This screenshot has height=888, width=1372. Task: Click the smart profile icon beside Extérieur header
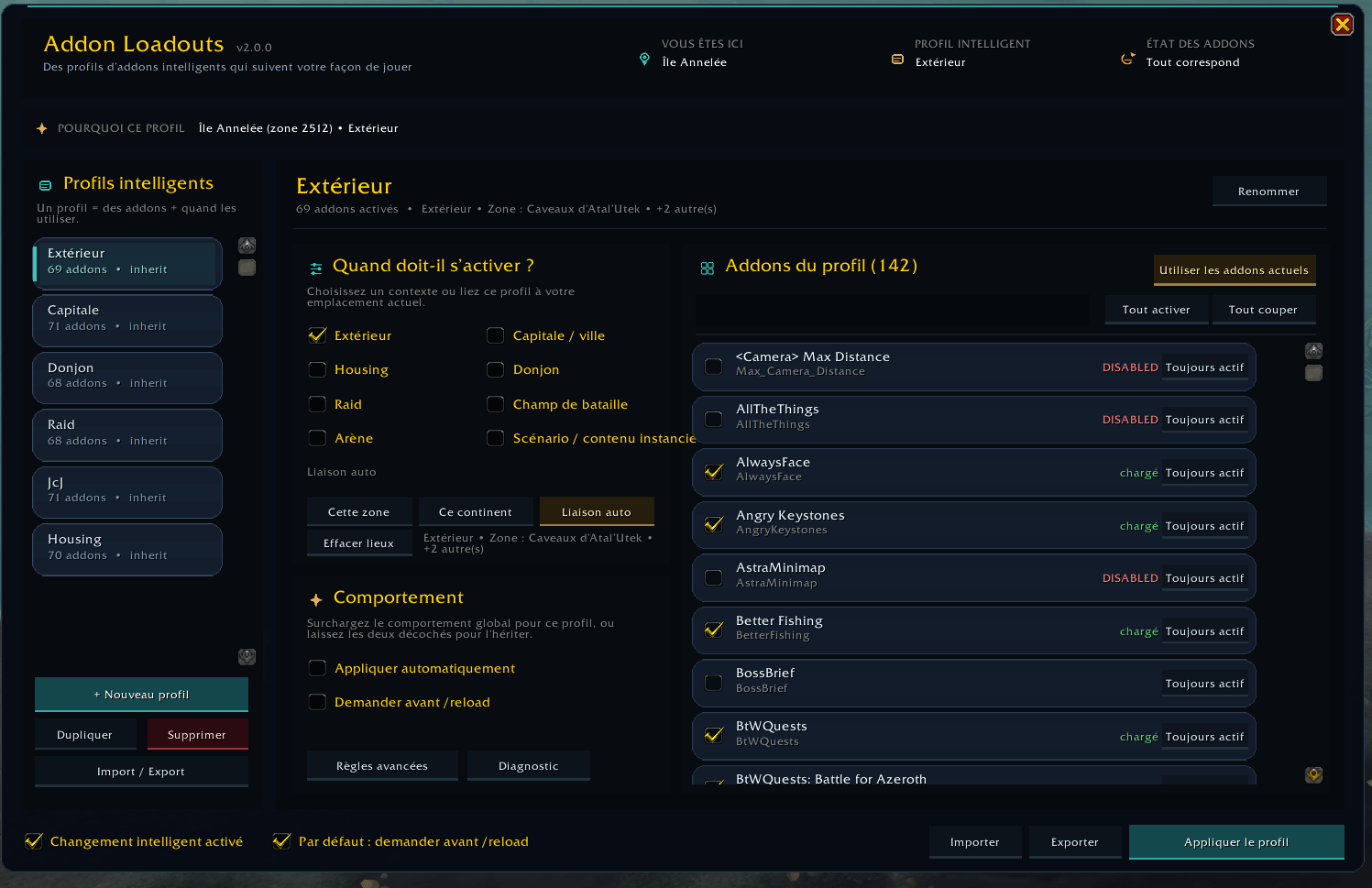tap(897, 60)
